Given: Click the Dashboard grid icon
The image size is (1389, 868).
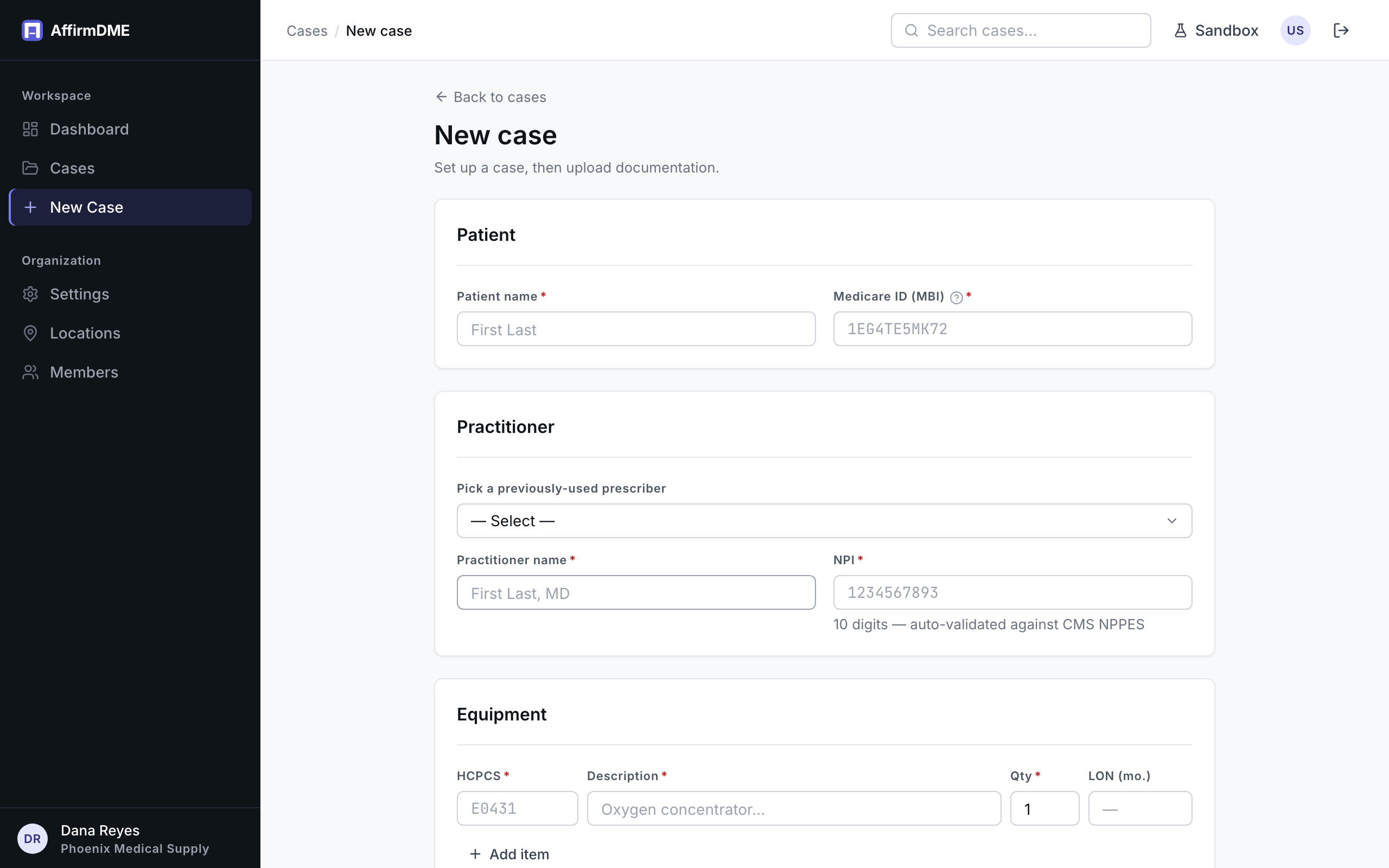Looking at the screenshot, I should [30, 129].
